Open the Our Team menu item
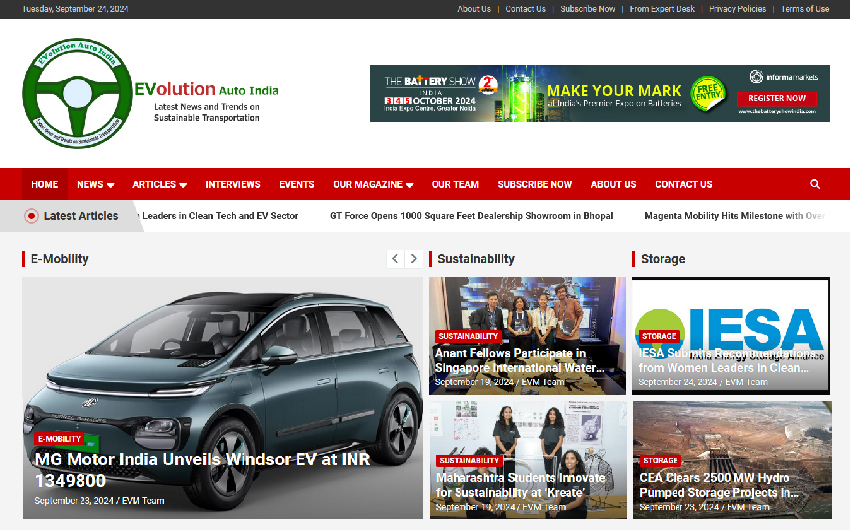 coord(455,184)
